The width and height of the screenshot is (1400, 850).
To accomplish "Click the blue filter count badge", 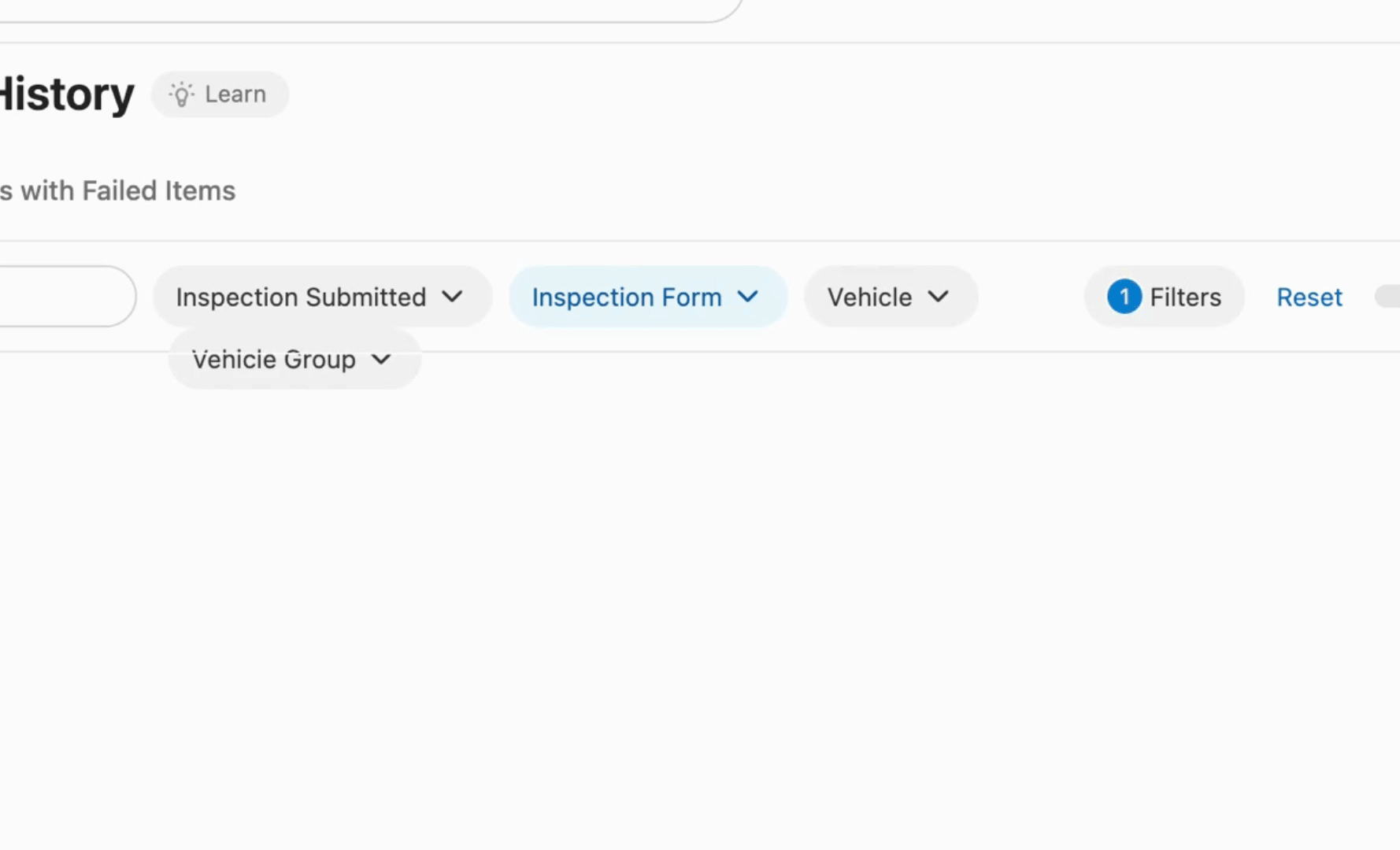I will pos(1124,297).
